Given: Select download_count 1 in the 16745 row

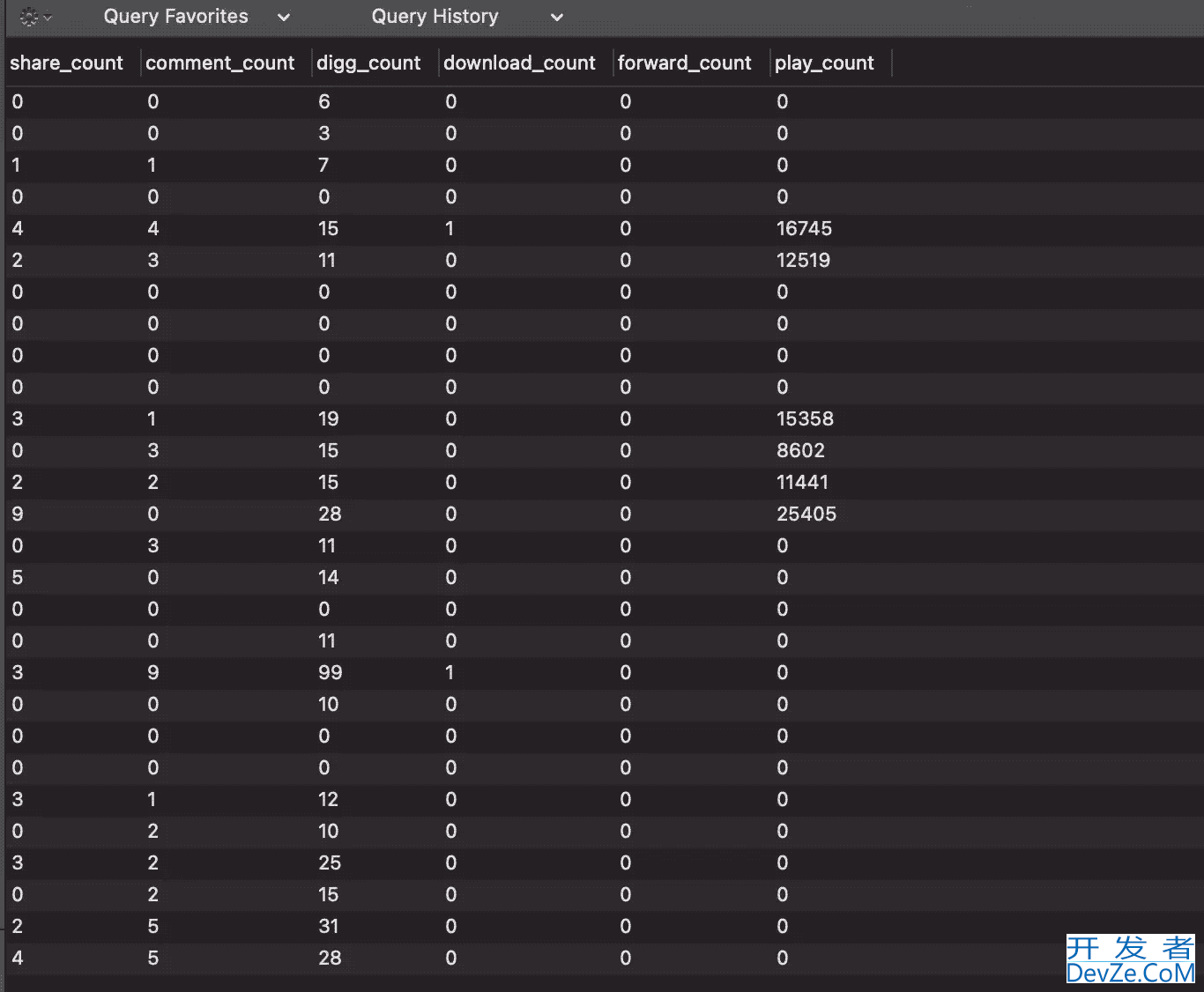Looking at the screenshot, I should pyautogui.click(x=450, y=229).
